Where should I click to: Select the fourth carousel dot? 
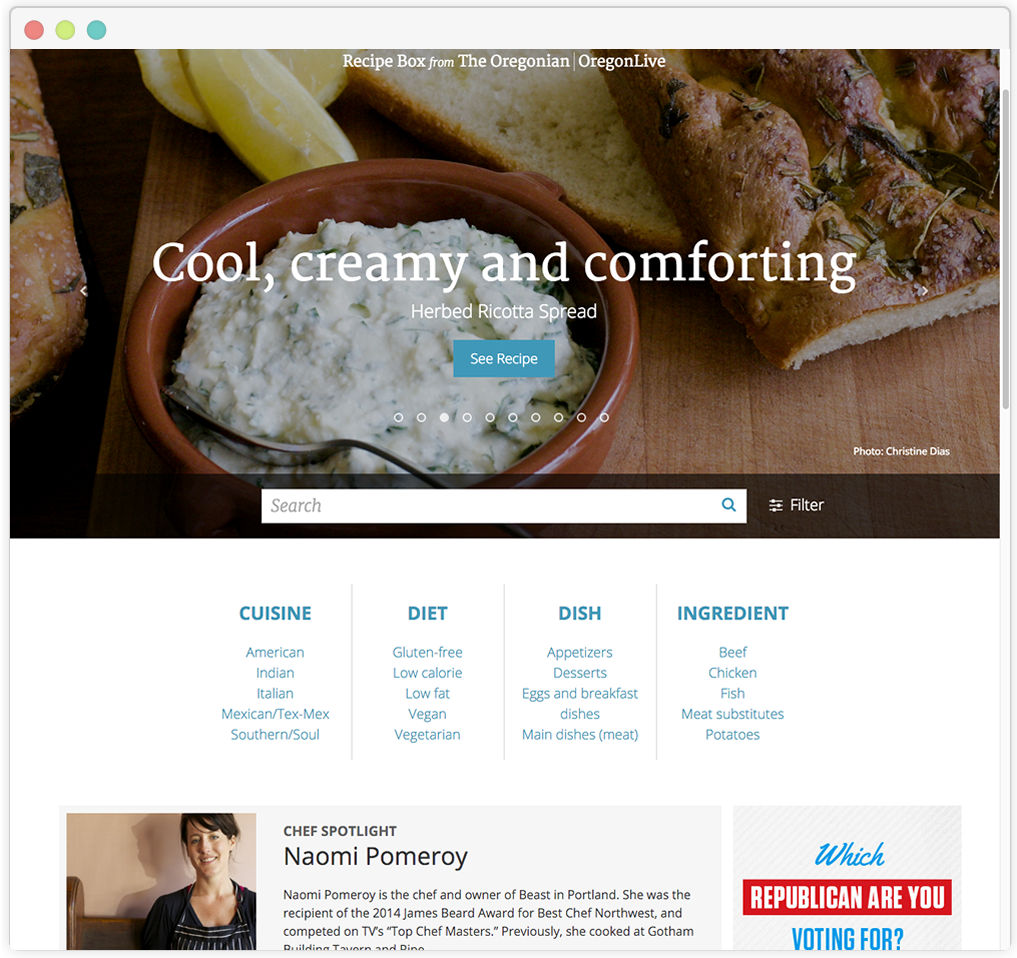click(x=467, y=418)
